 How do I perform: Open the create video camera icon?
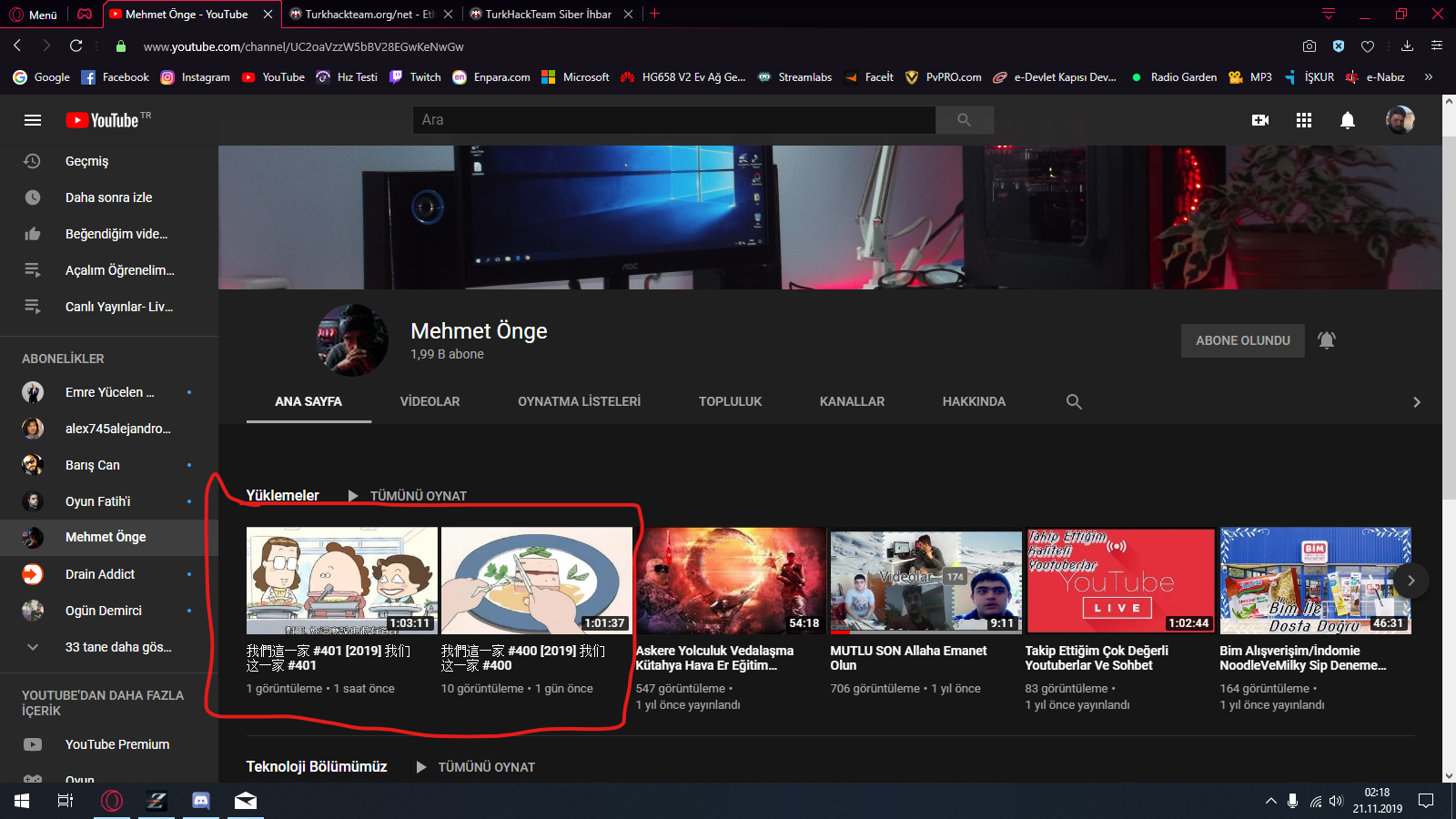[x=1260, y=120]
